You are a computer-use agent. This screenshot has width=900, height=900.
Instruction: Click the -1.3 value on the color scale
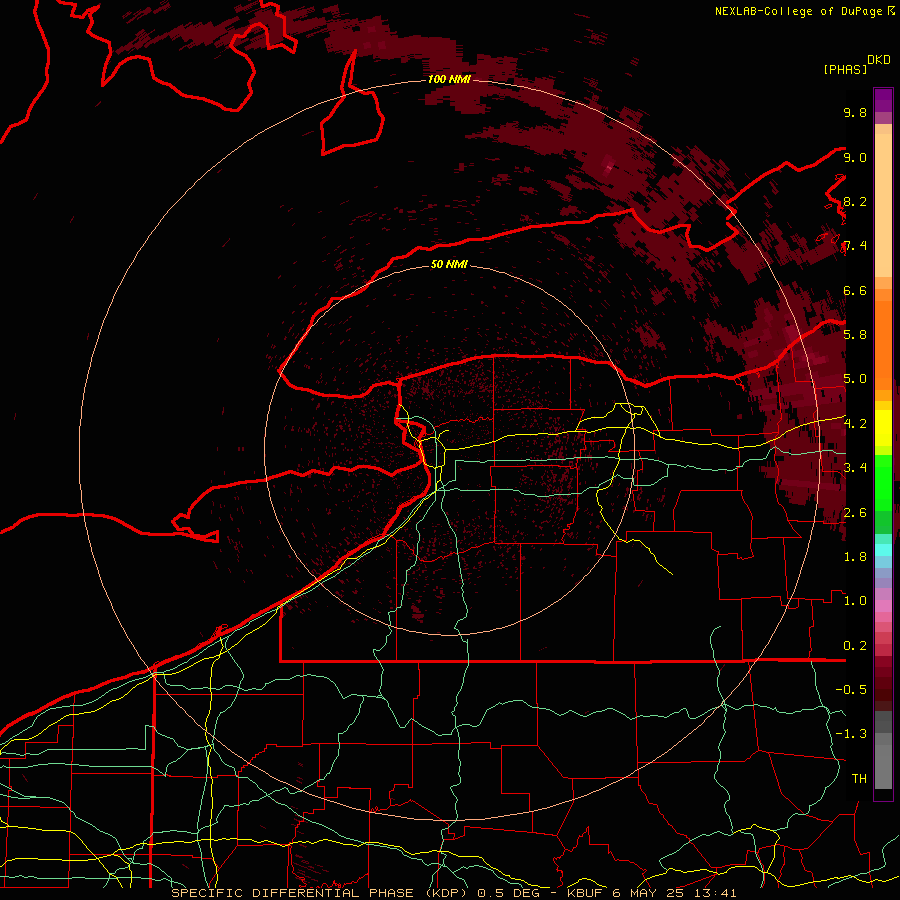coord(851,734)
